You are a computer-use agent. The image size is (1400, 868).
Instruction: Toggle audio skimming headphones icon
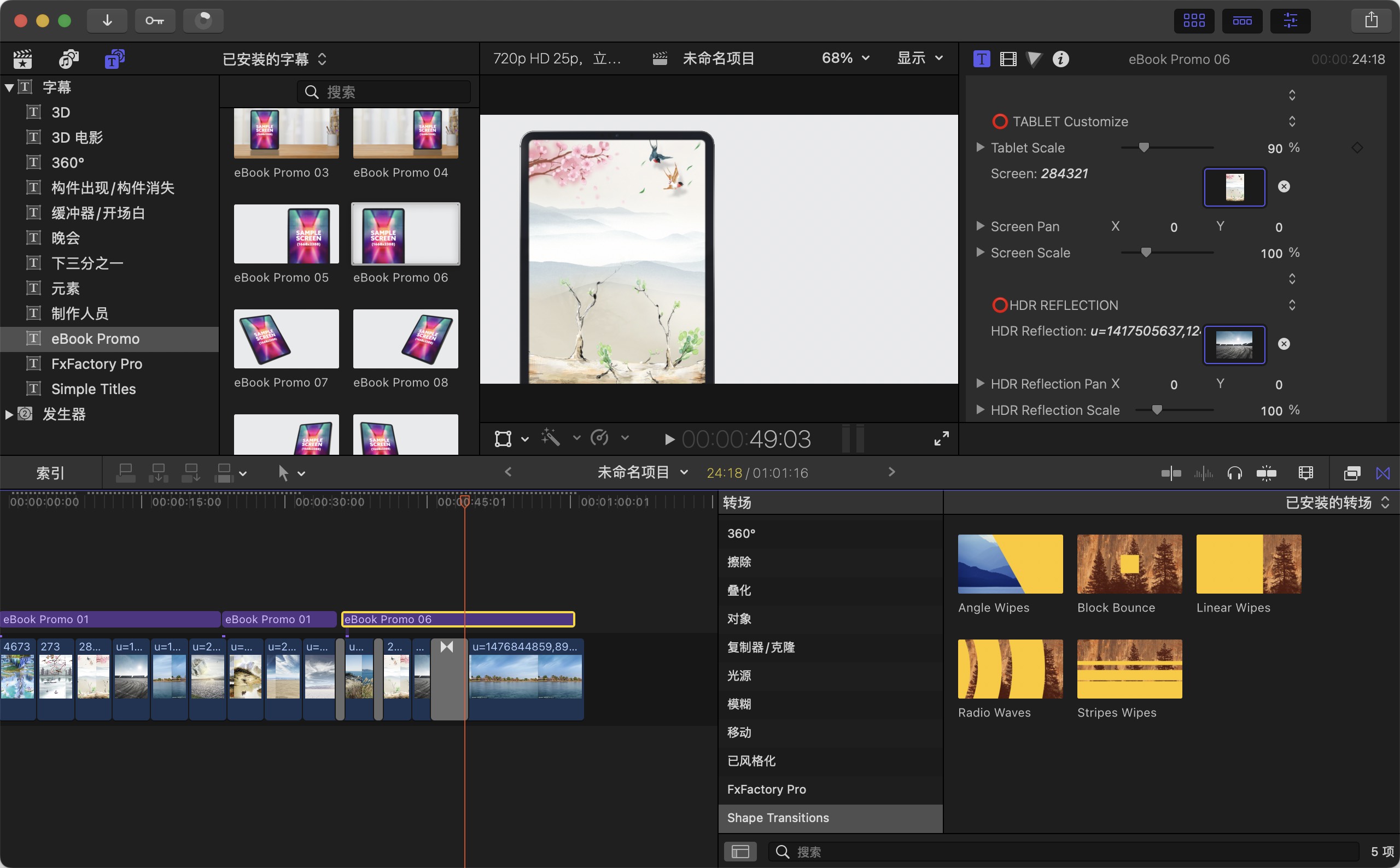tap(1234, 473)
